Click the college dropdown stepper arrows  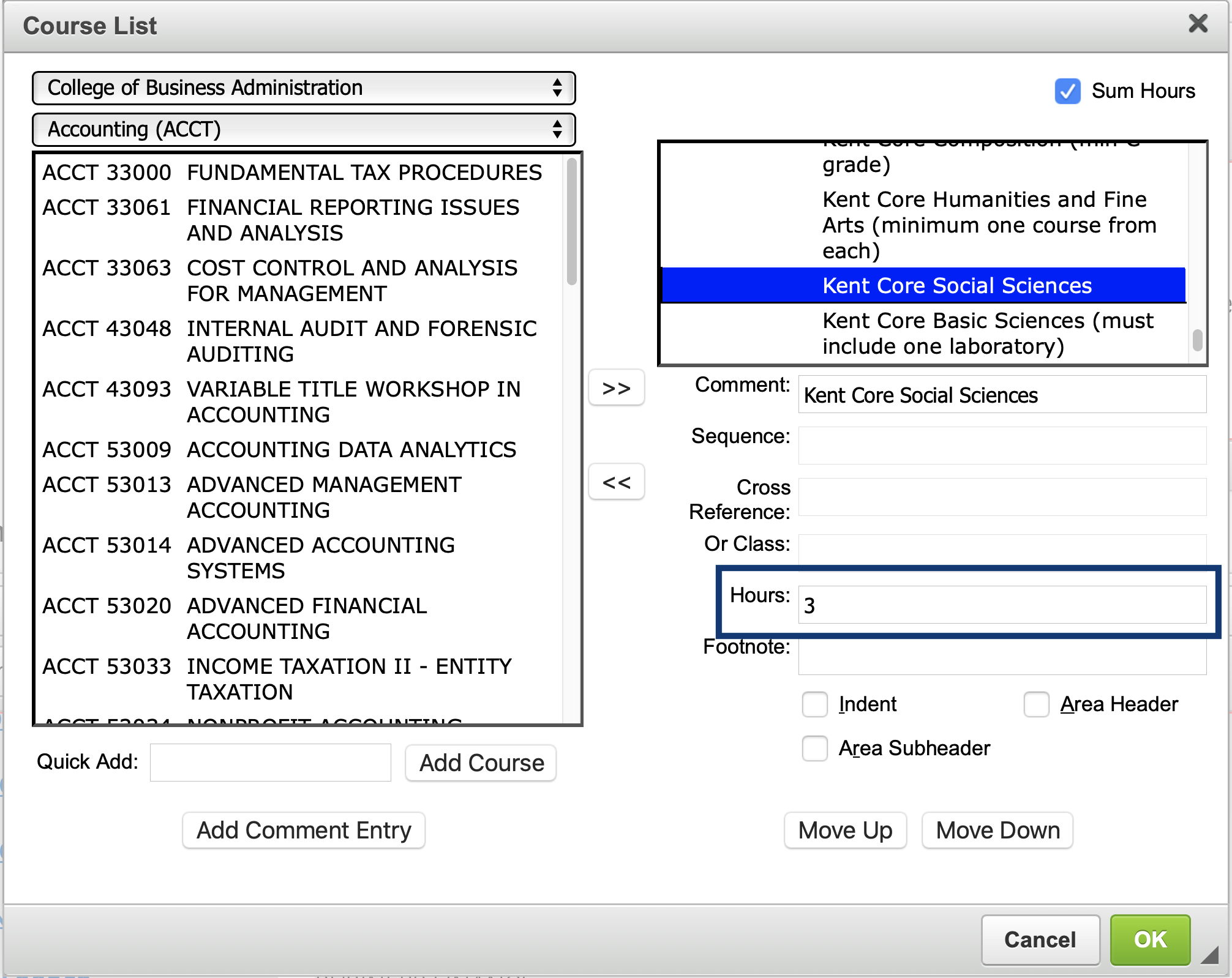tap(557, 88)
